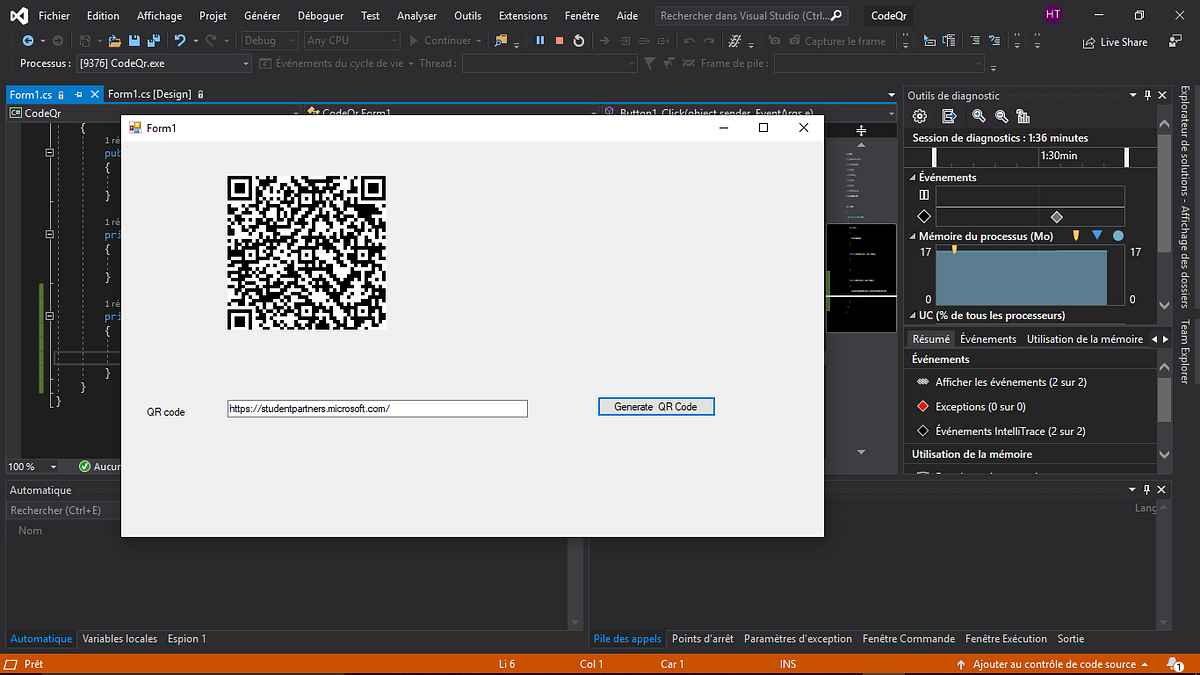Collapse the Événements section
This screenshot has width=1200, height=675.
913,177
